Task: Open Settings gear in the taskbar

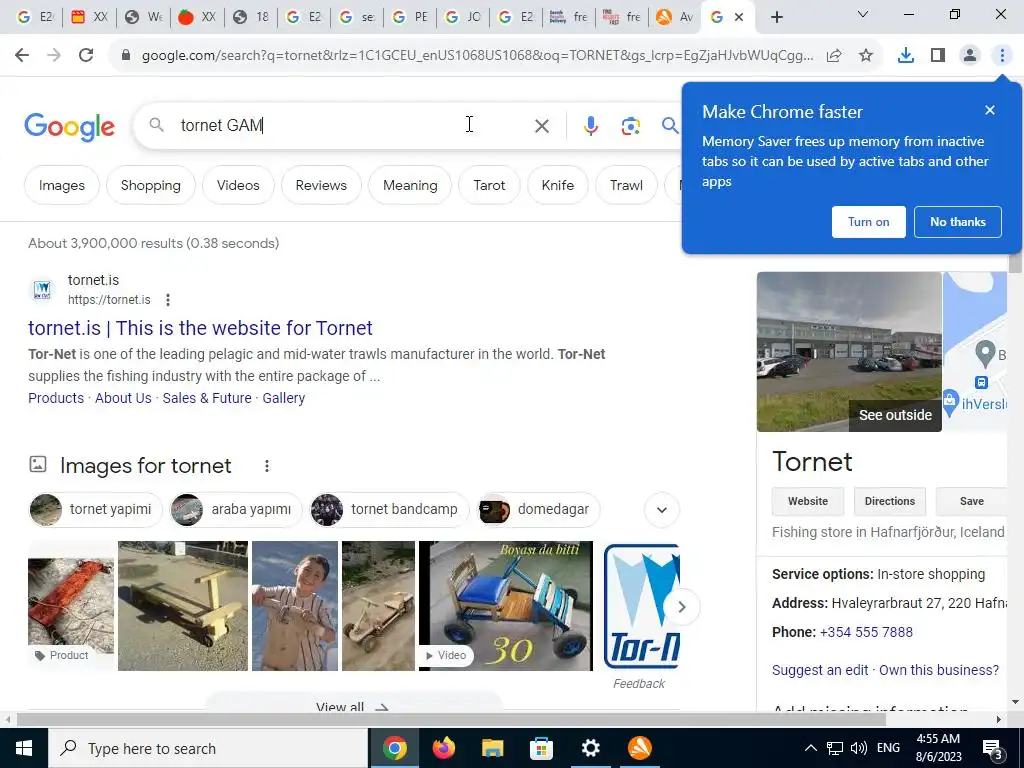Action: point(590,748)
